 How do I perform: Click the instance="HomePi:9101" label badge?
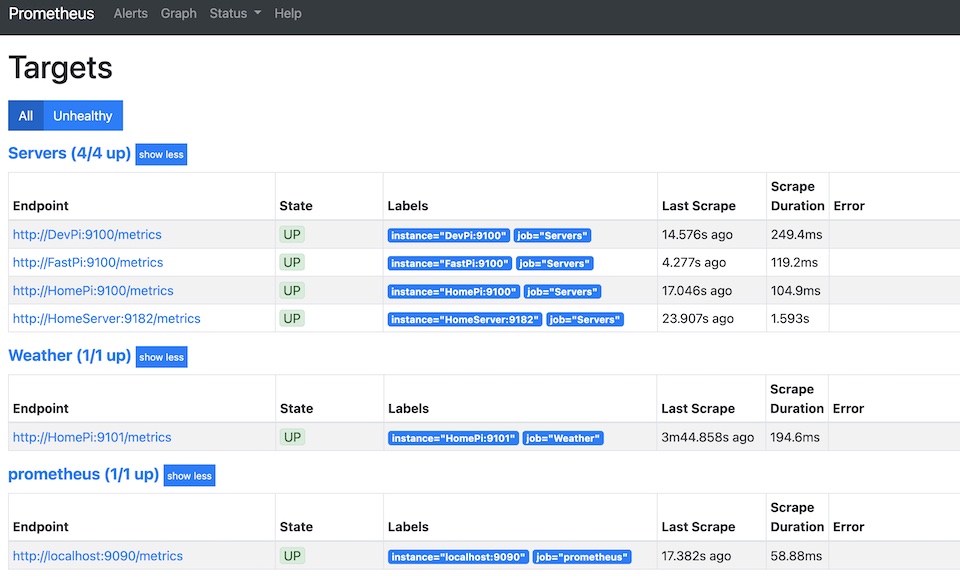(x=453, y=438)
